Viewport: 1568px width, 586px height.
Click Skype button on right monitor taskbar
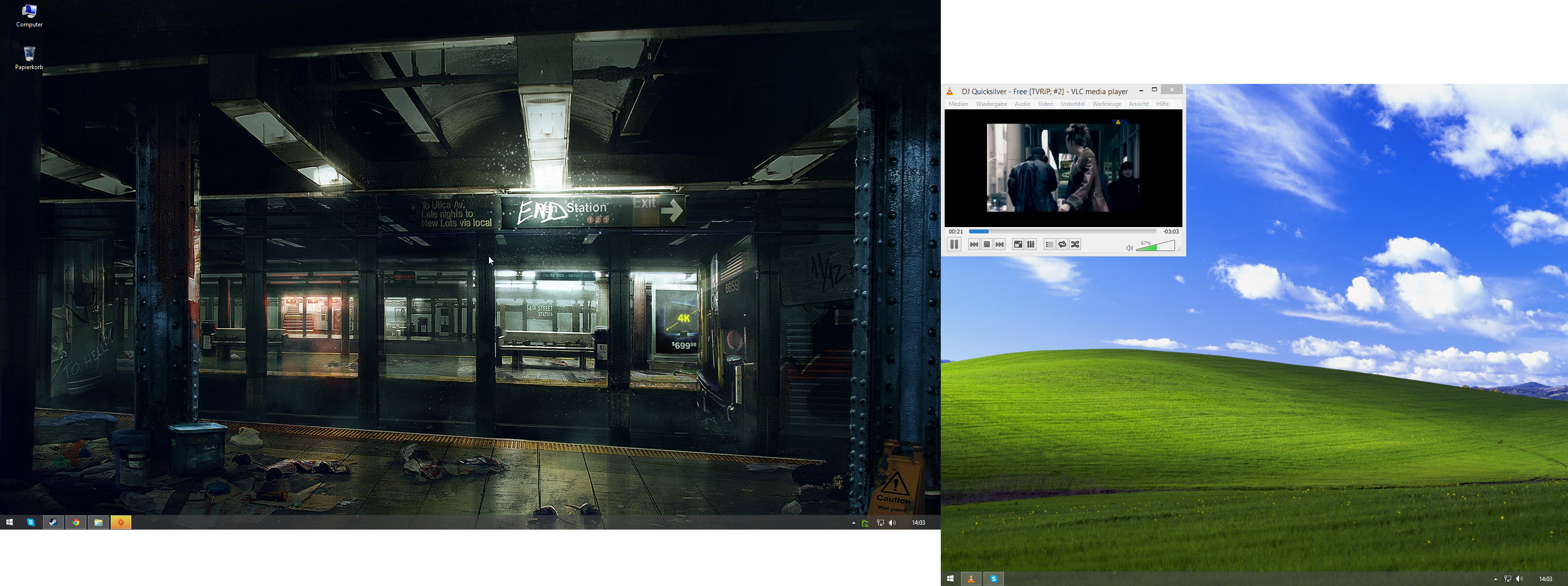[994, 579]
